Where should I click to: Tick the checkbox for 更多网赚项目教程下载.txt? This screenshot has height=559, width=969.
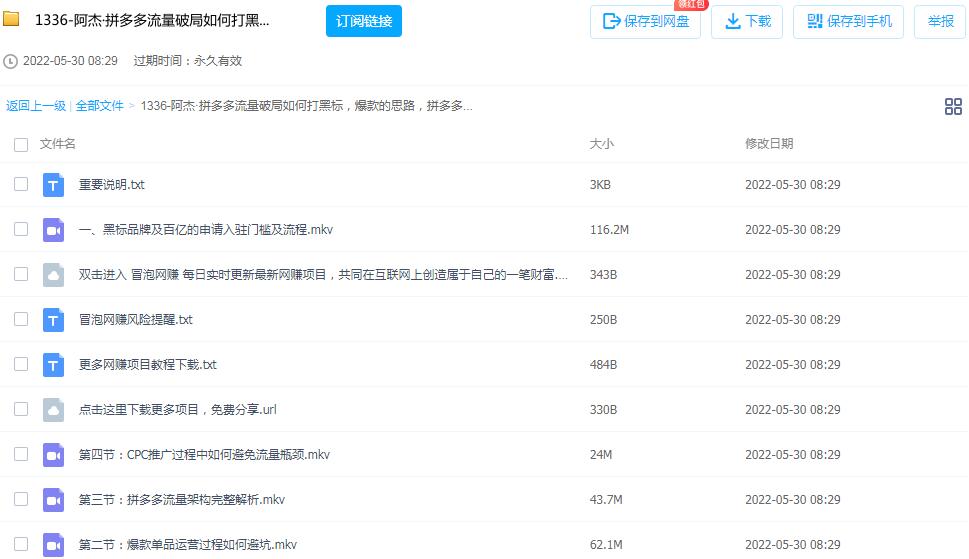tap(21, 364)
